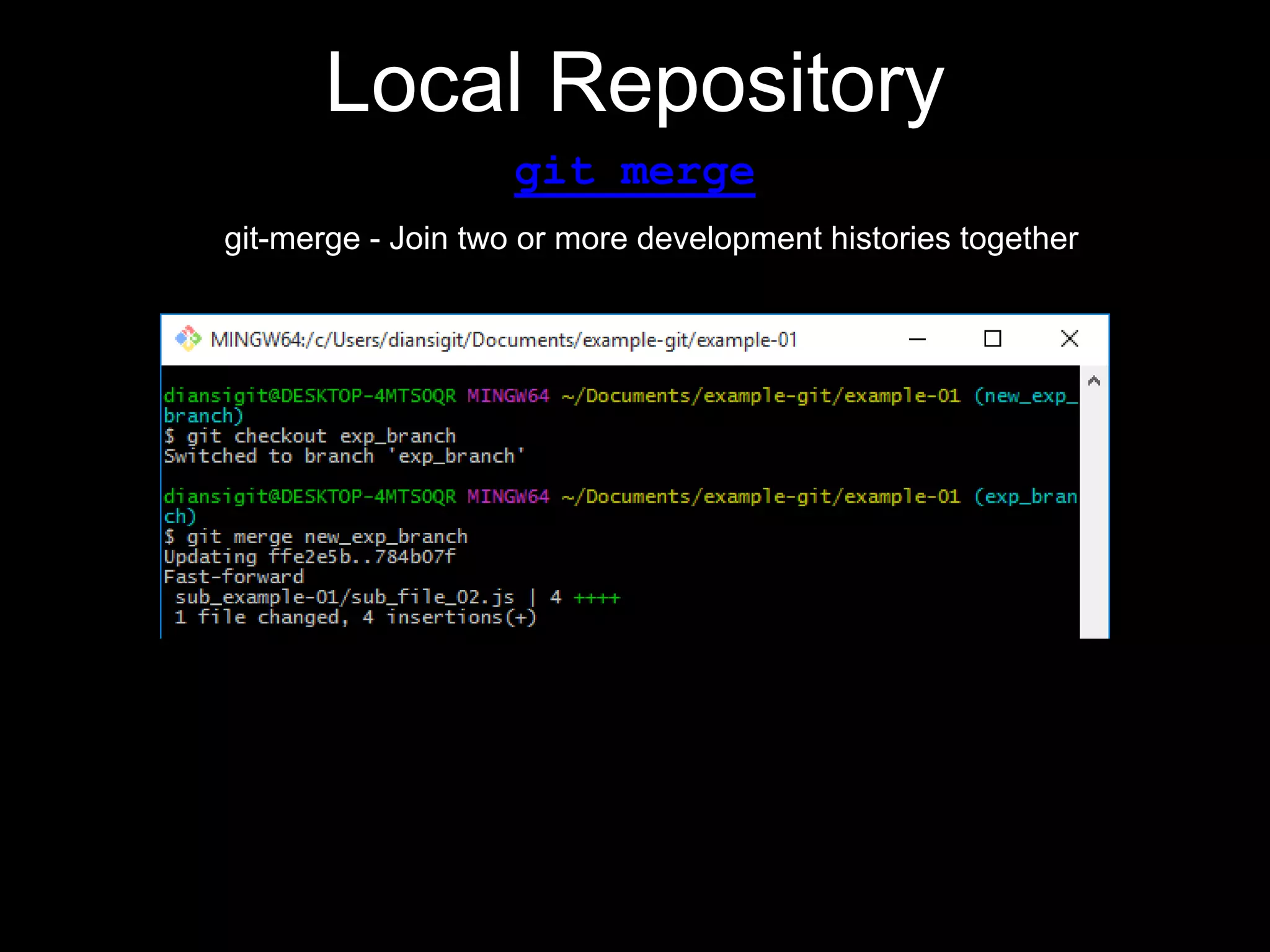Open the blue 'git merge' hyperlink

(634, 173)
